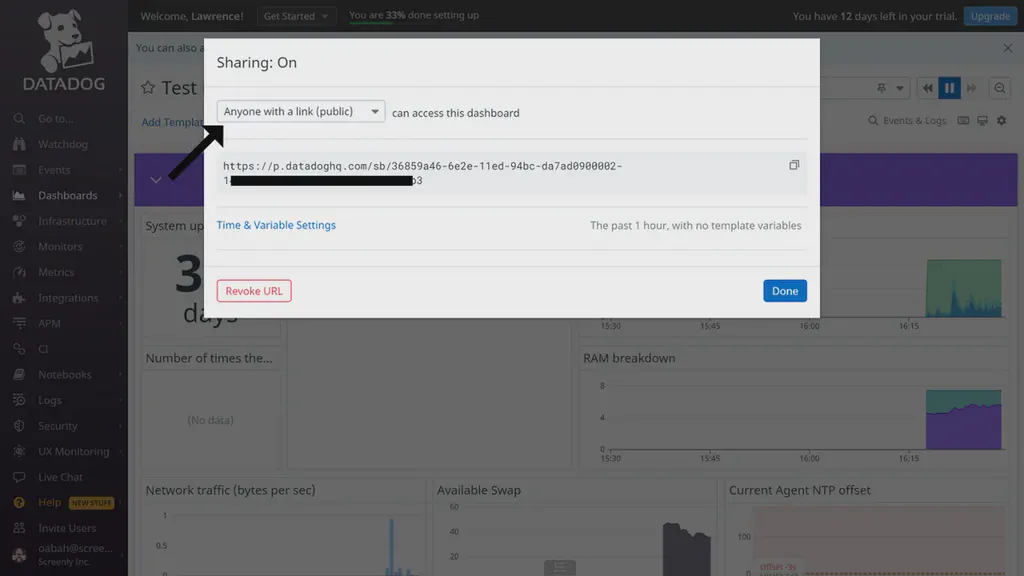
Task: Pause dashboard data refresh
Action: 949,88
